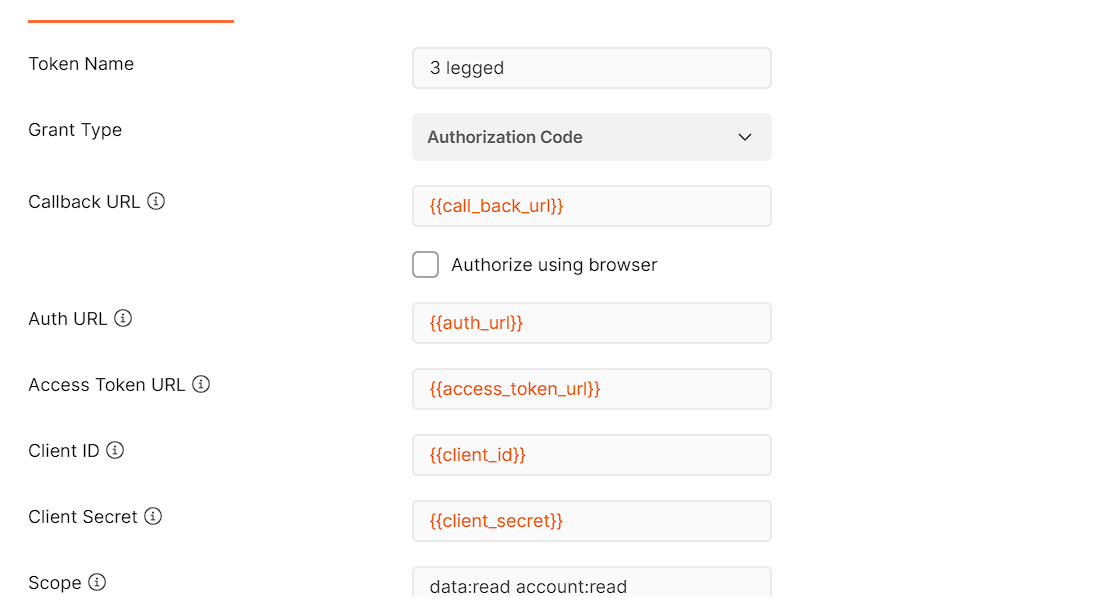Click the Callback URL label

tap(85, 201)
